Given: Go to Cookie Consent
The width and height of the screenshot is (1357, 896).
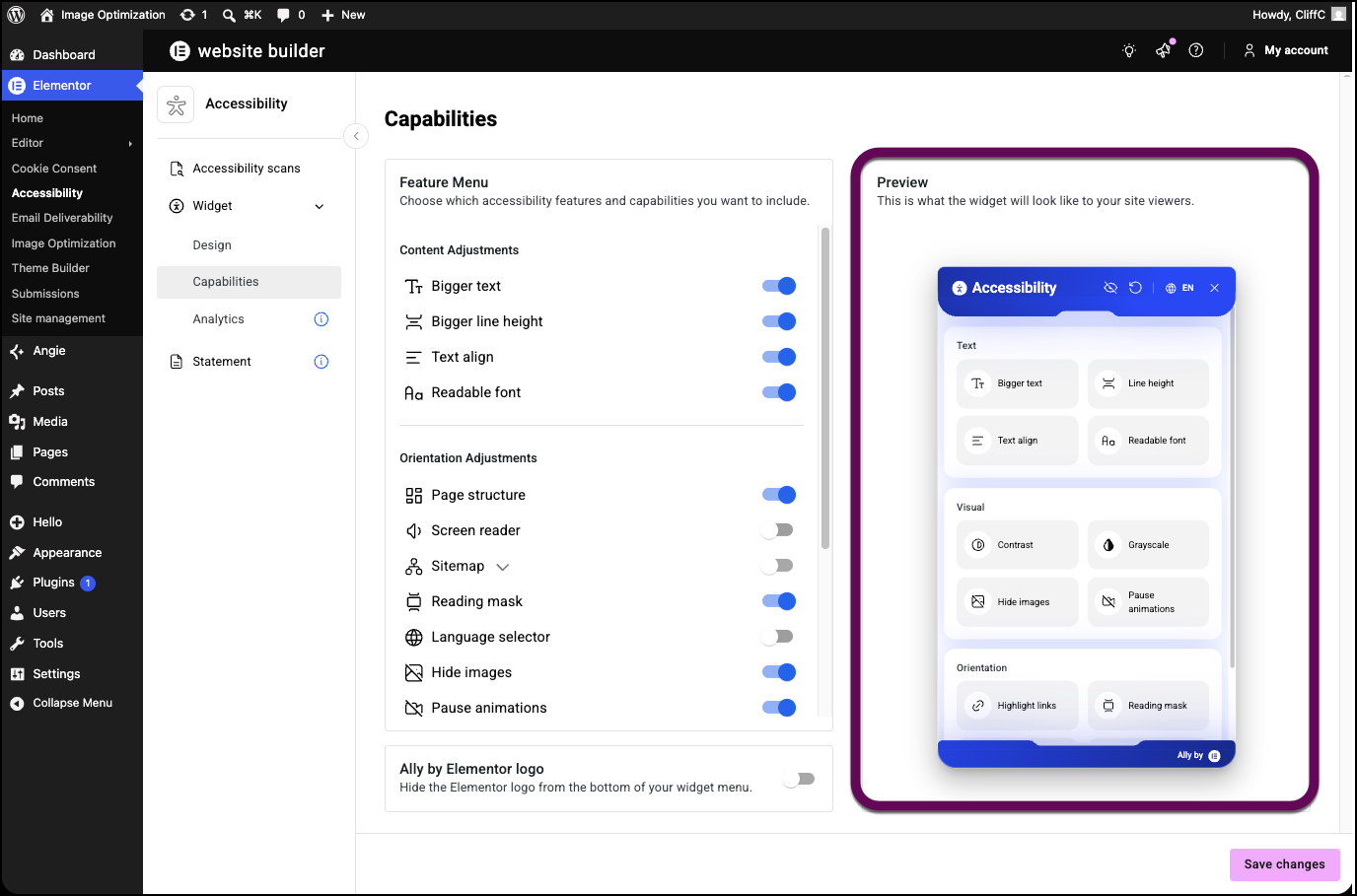Looking at the screenshot, I should tap(54, 169).
